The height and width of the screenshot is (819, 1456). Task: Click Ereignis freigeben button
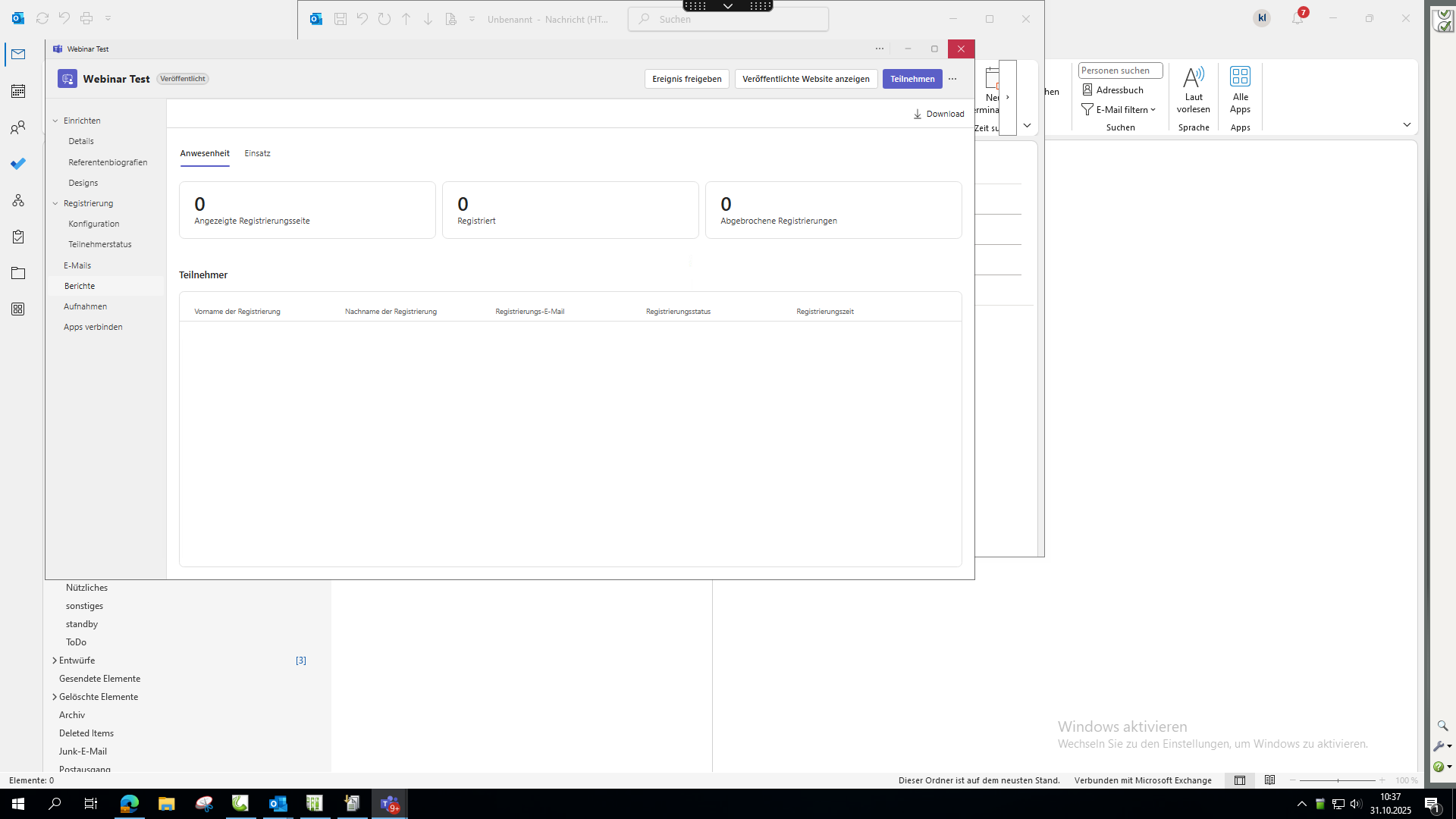(686, 79)
